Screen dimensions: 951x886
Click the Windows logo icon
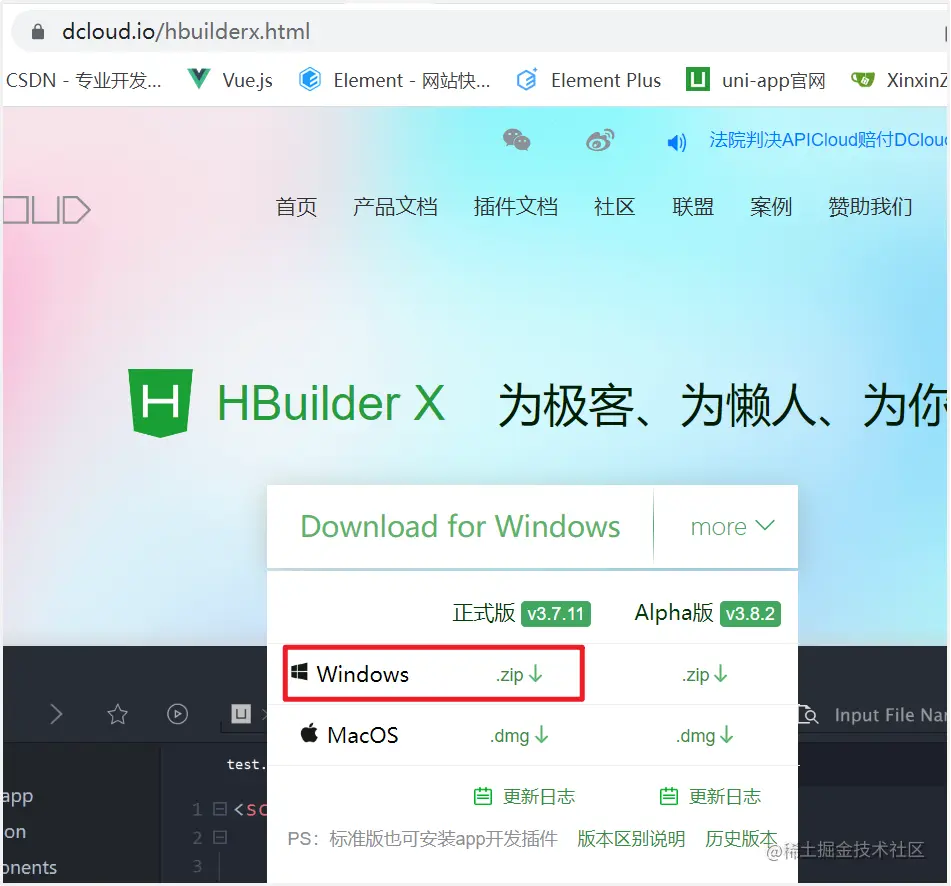tap(299, 672)
